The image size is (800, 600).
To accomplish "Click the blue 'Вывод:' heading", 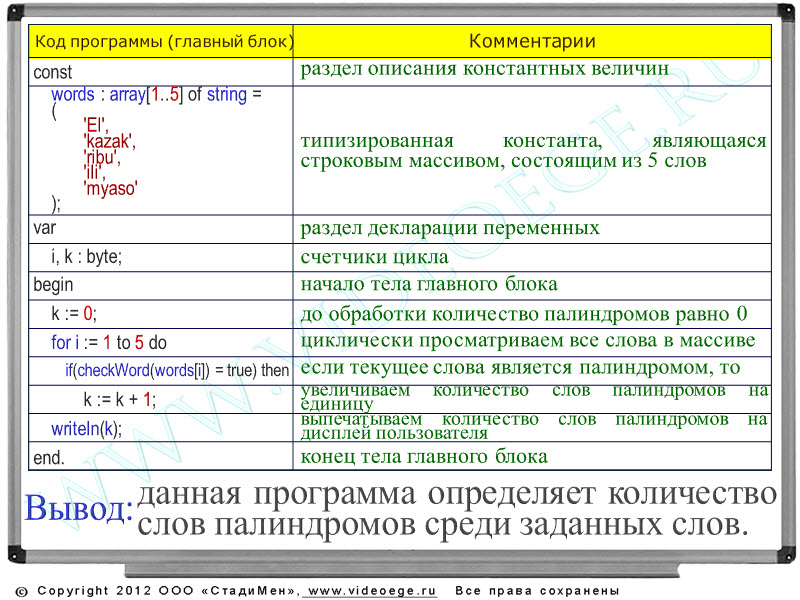I will tap(79, 509).
